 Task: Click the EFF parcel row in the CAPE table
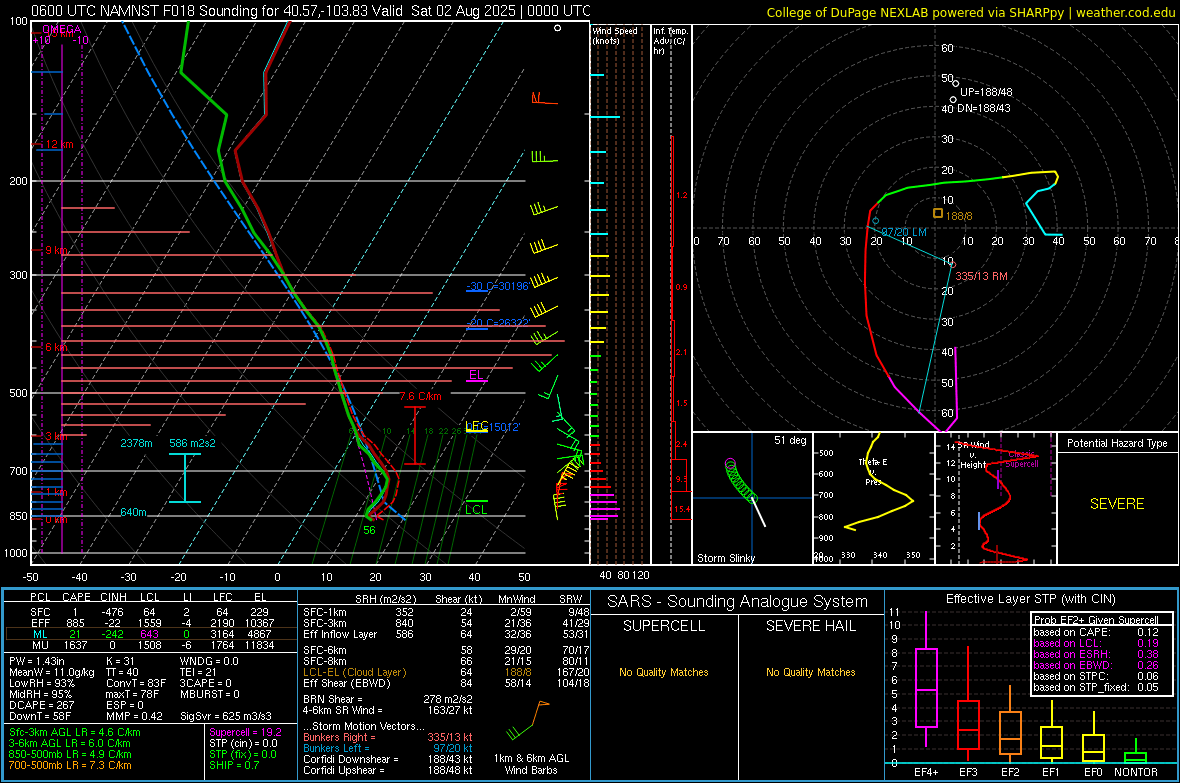(151, 623)
